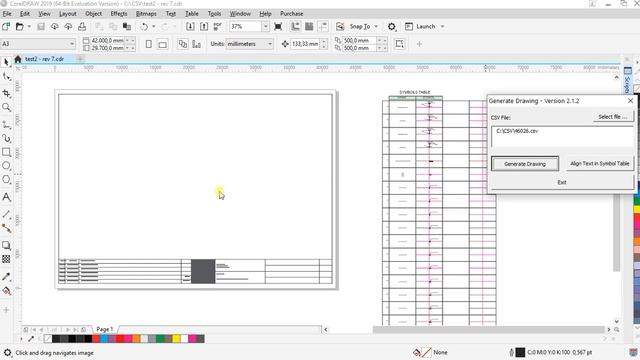Select the Page 1 tab
Image resolution: width=640 pixels, height=360 pixels.
[x=104, y=329]
